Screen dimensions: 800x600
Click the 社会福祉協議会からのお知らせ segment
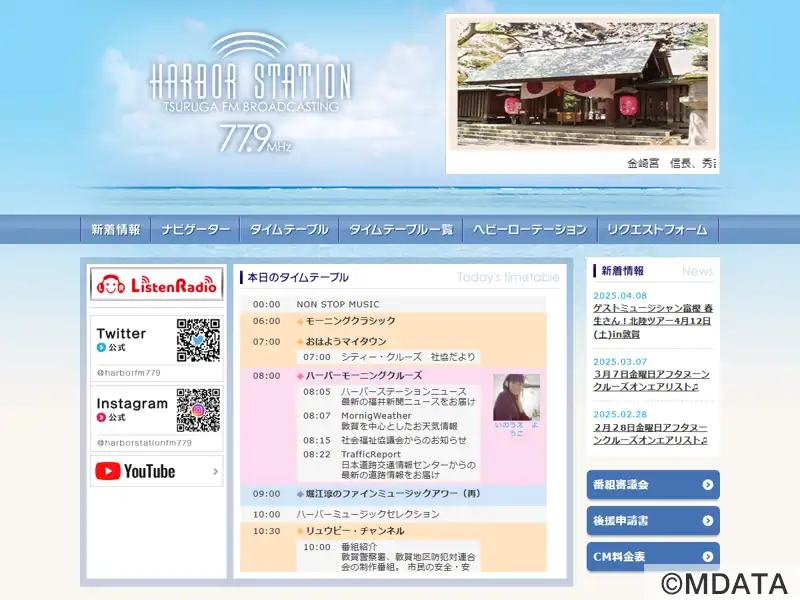coord(404,440)
